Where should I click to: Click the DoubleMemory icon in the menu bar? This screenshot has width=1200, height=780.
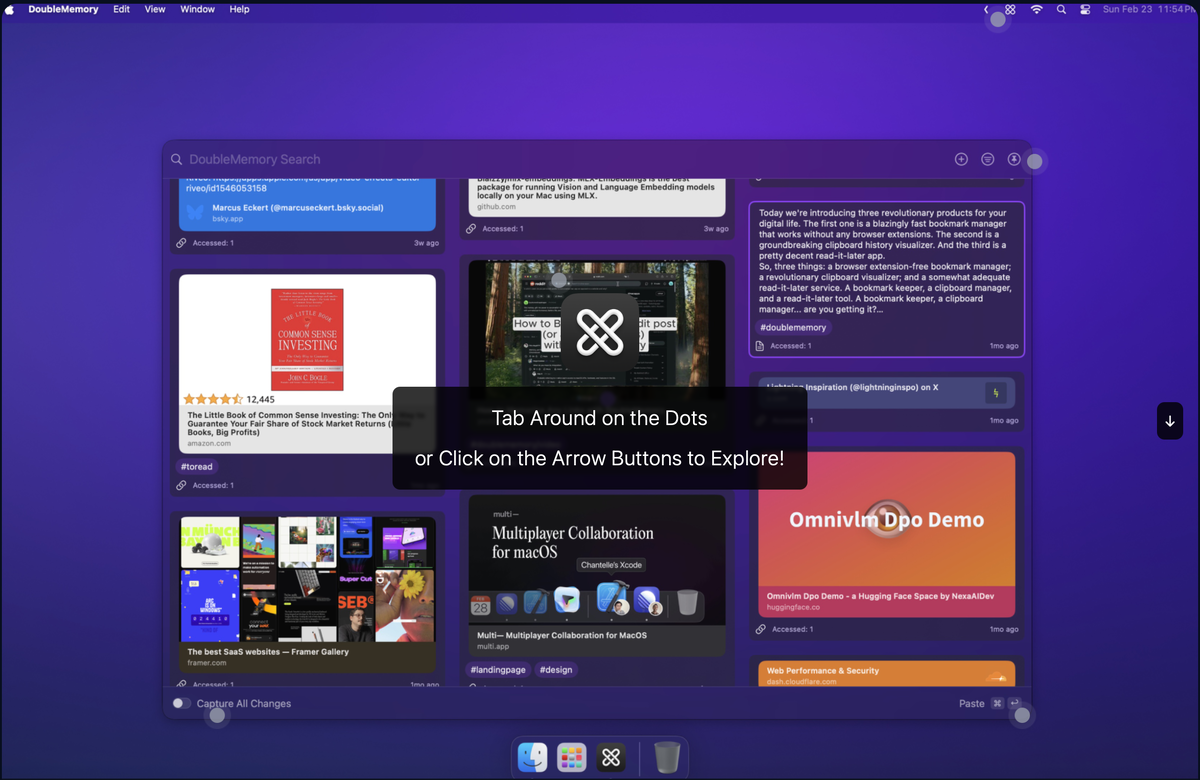click(1010, 9)
